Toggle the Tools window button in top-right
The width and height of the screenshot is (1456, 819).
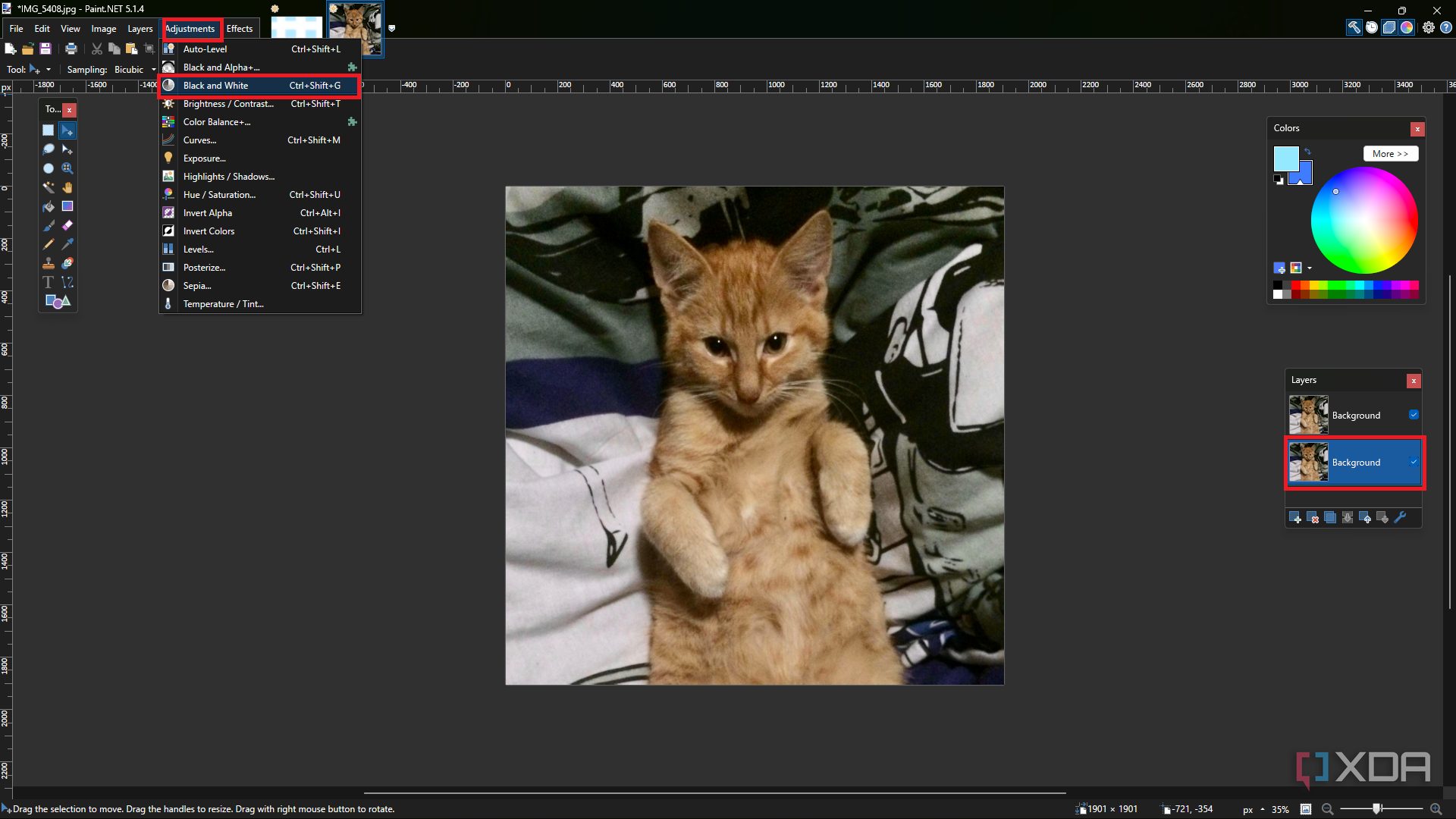[1354, 27]
